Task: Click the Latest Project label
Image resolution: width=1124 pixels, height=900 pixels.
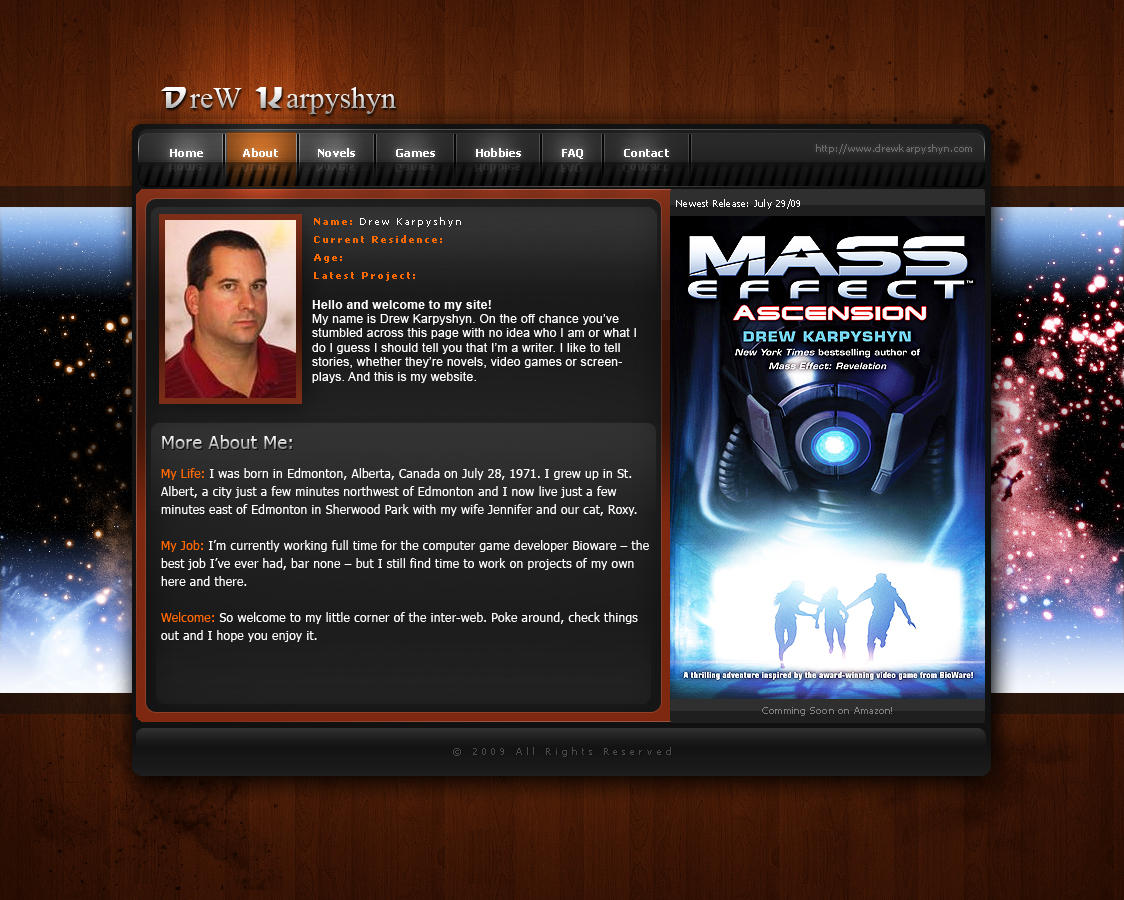Action: click(x=365, y=275)
